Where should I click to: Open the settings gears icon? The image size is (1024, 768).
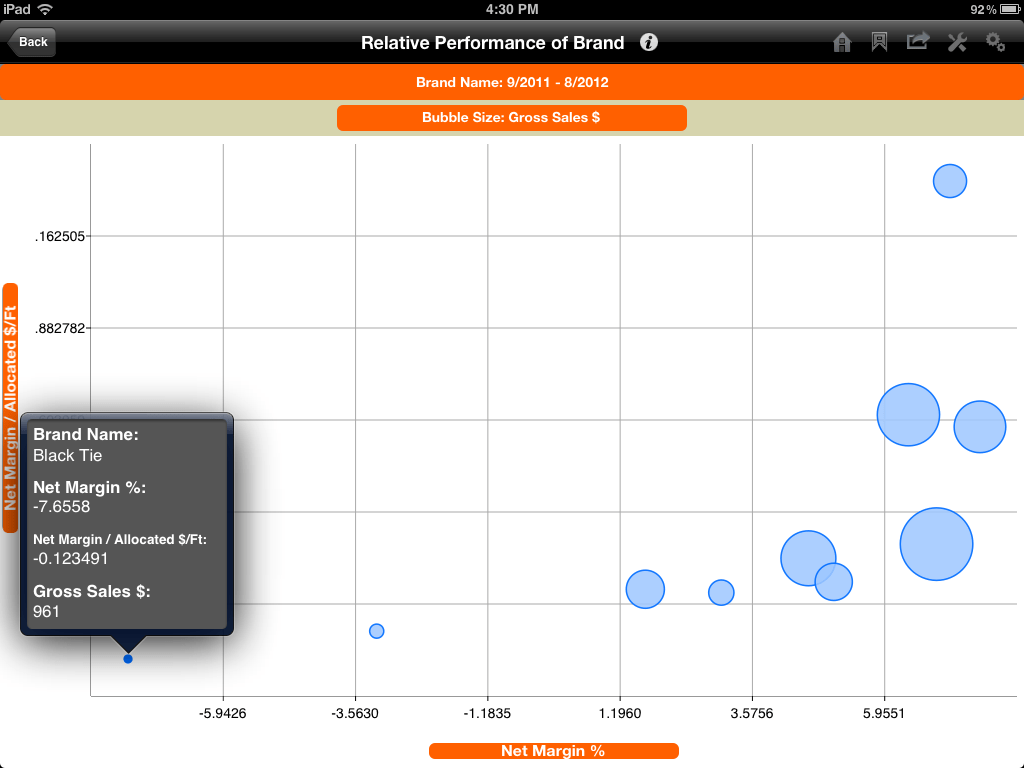tap(995, 42)
